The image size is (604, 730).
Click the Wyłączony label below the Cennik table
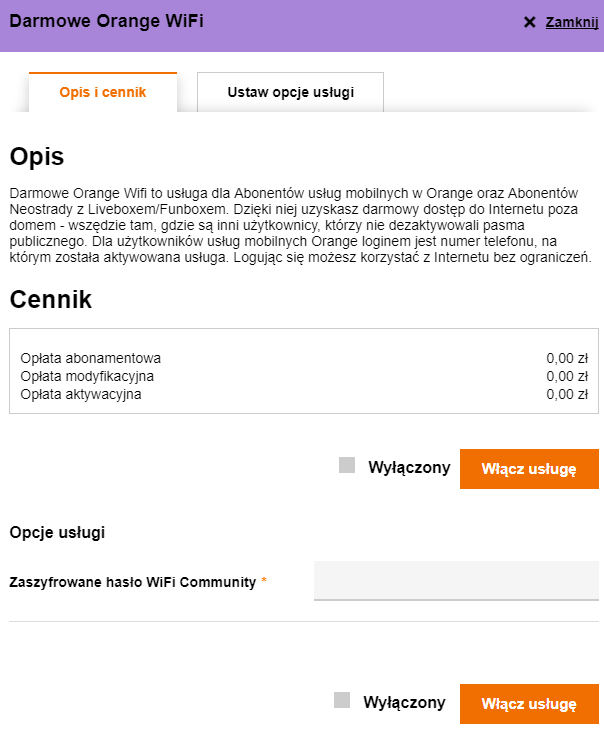pyautogui.click(x=409, y=467)
